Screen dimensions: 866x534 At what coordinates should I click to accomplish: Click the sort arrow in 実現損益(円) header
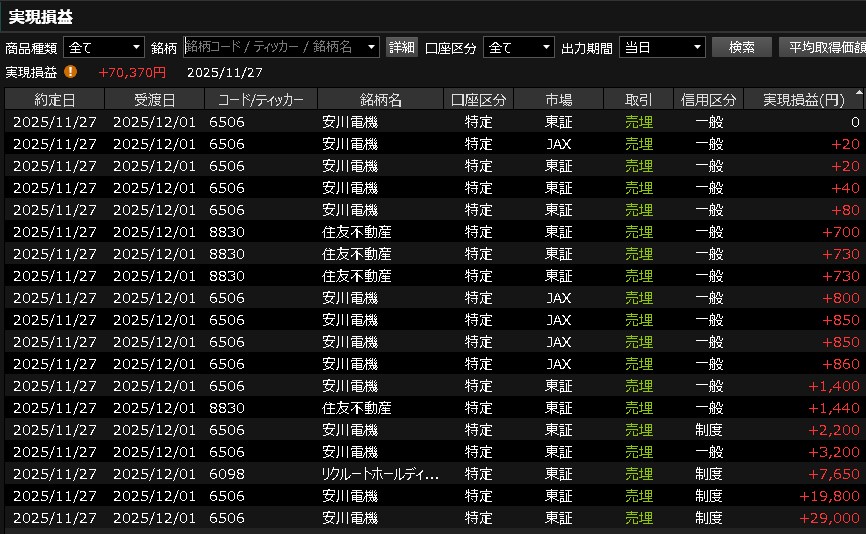857,99
